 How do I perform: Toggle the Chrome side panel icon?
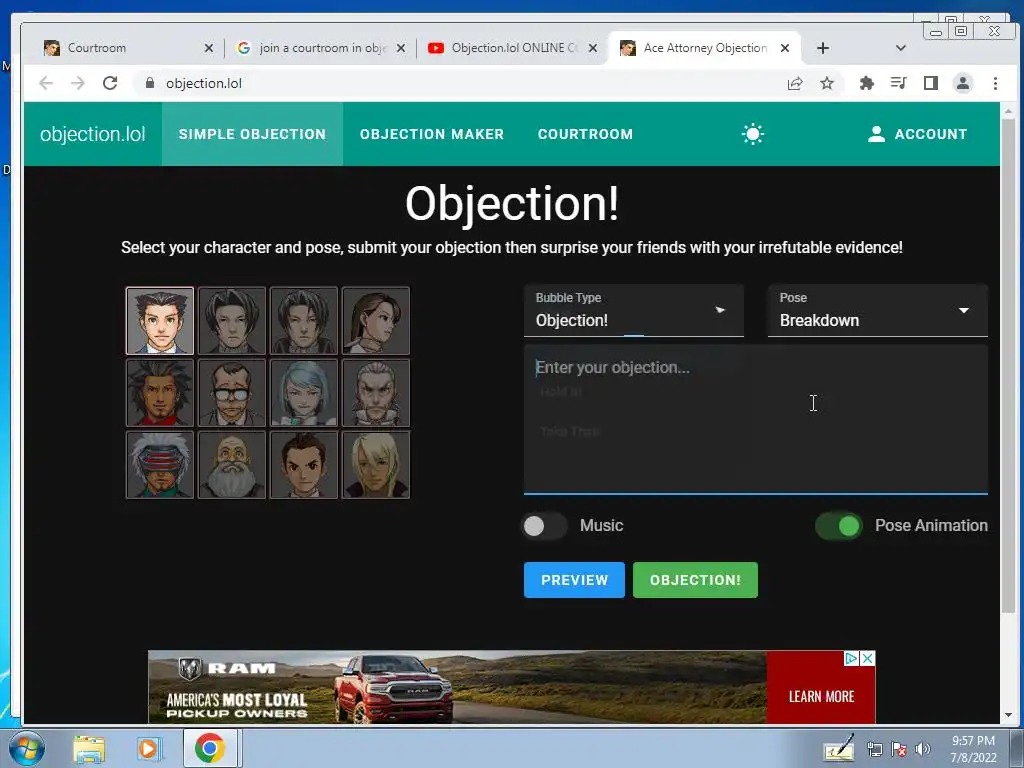click(931, 83)
